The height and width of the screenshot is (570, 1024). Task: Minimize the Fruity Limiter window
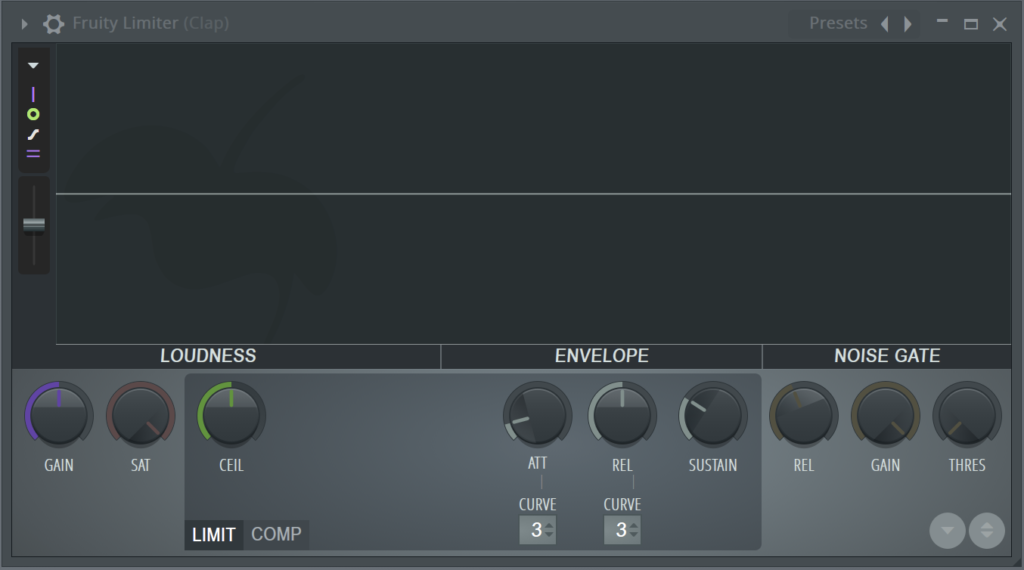[x=942, y=22]
